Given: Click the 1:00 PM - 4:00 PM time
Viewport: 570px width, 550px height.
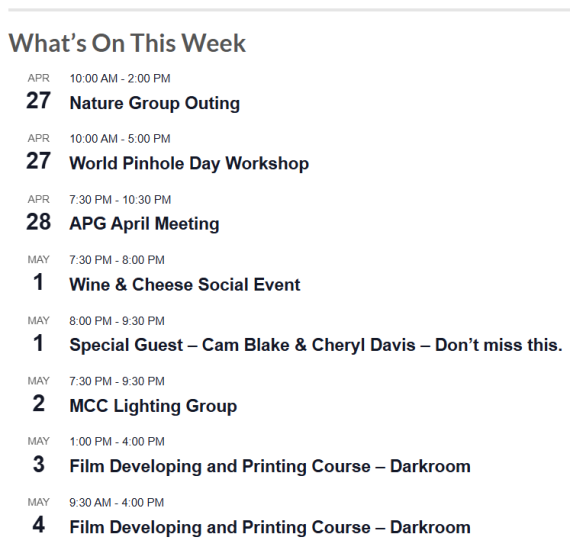Looking at the screenshot, I should (117, 442).
